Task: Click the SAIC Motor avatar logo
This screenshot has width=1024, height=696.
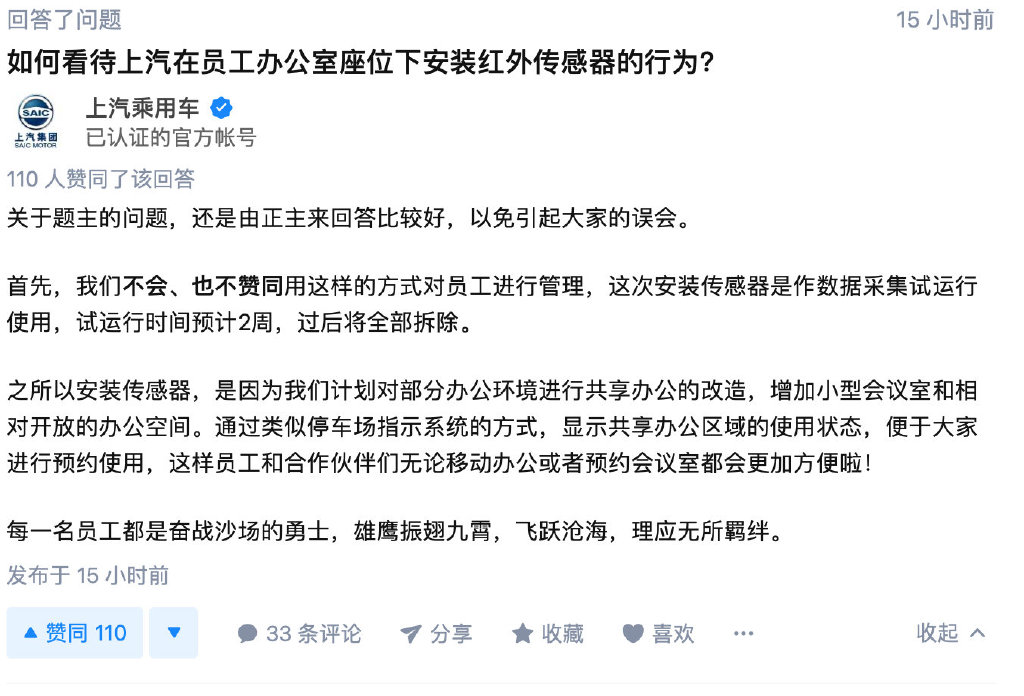Action: coord(37,121)
